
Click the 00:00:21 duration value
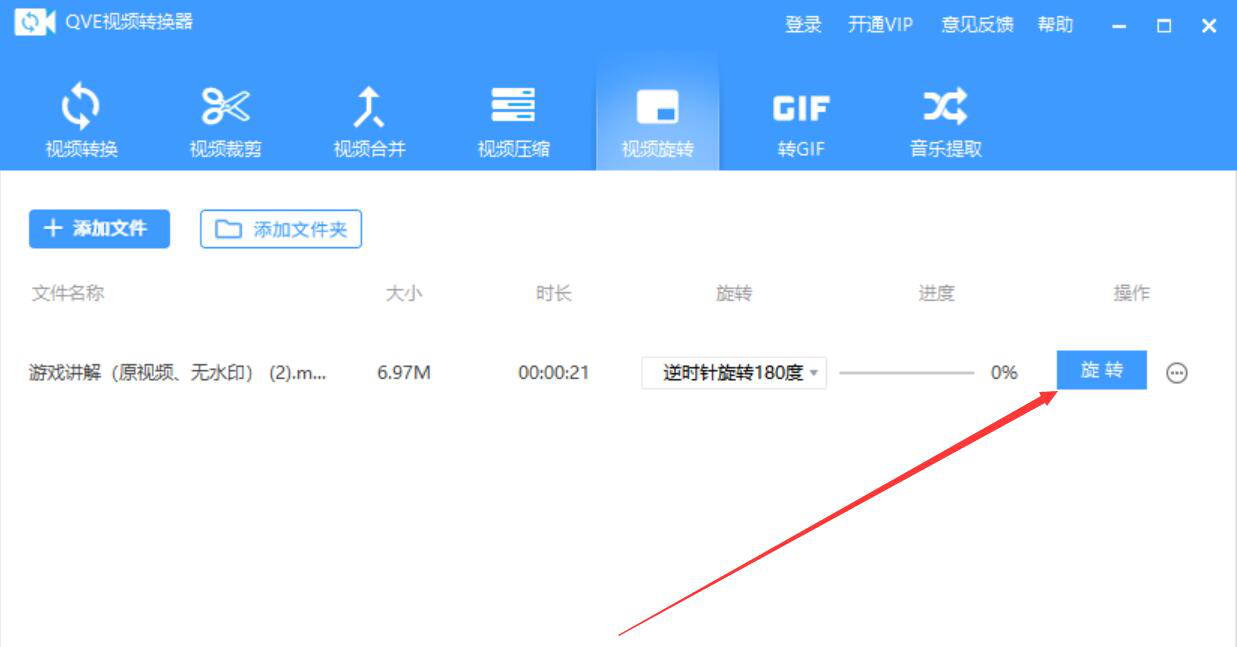pos(554,373)
